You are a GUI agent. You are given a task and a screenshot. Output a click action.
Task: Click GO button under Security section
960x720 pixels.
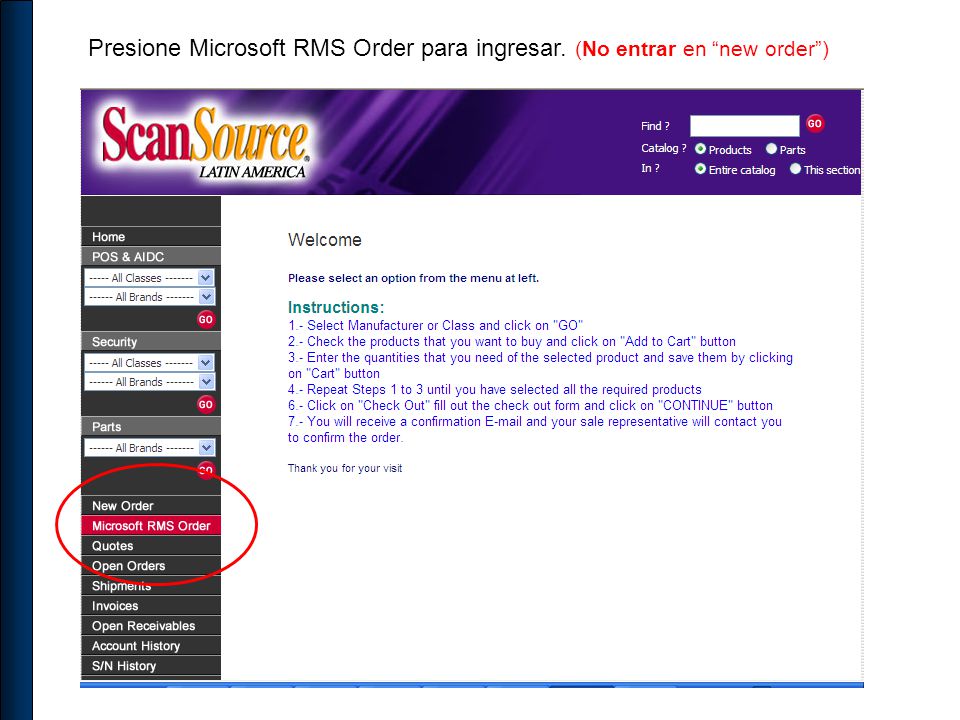[x=206, y=404]
